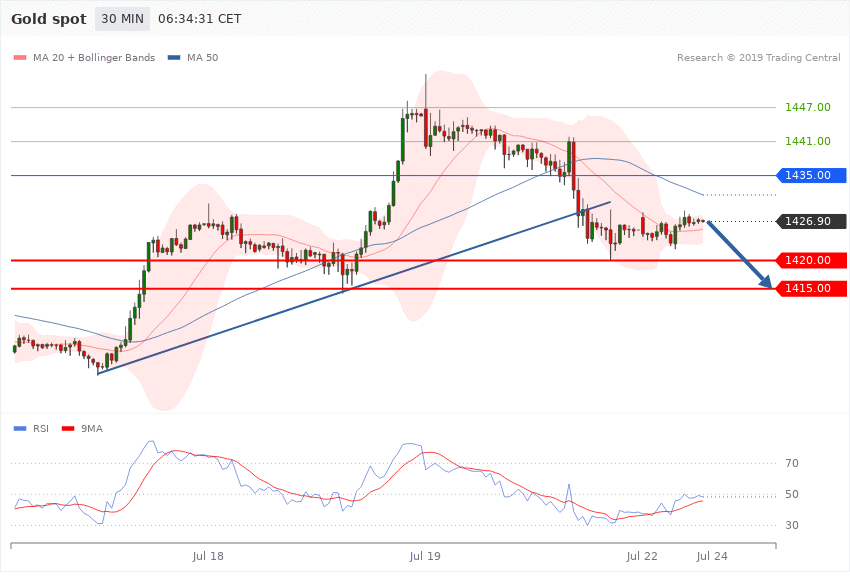Viewport: 850px width, 576px height.
Task: Click the Jul 22 date axis label
Action: point(642,556)
